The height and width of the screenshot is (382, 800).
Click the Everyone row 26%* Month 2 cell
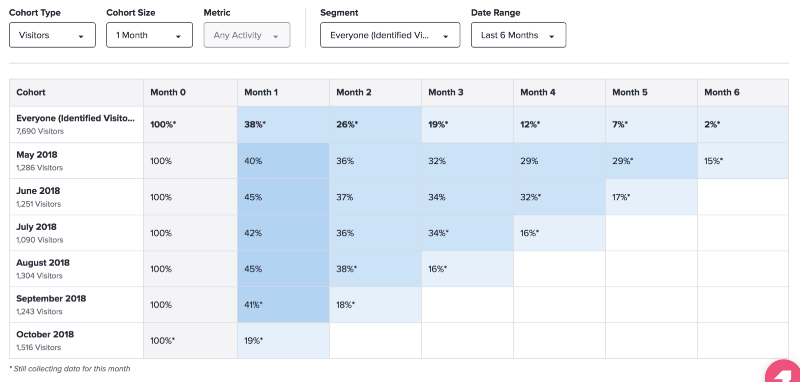click(376, 124)
